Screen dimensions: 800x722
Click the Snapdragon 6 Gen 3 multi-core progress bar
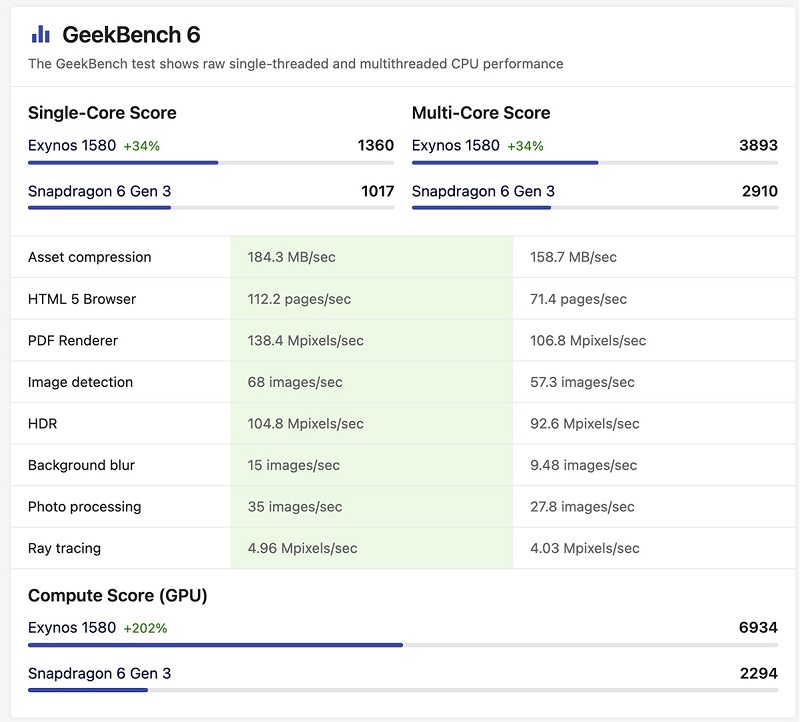595,208
